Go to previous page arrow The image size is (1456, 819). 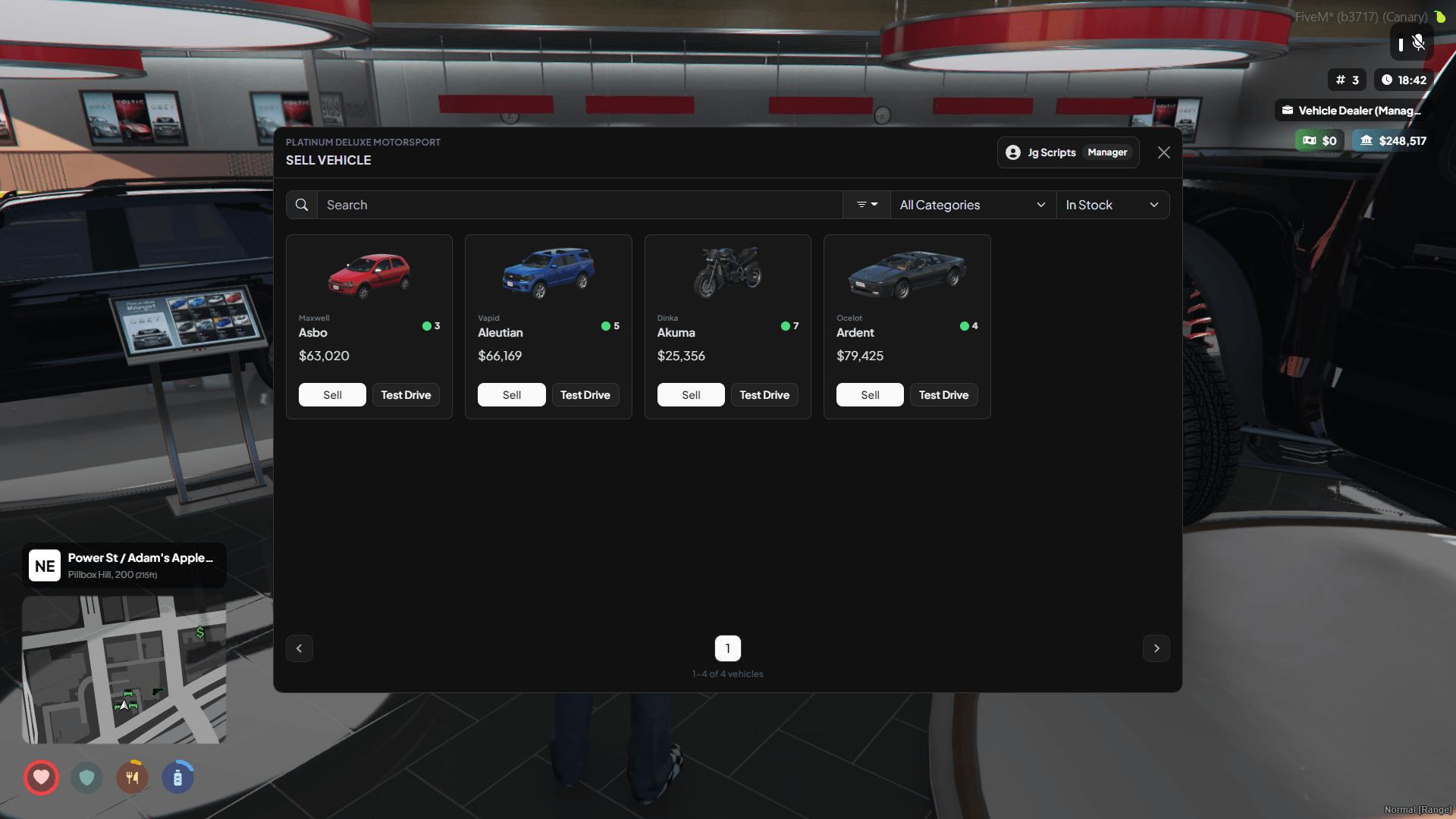point(300,648)
